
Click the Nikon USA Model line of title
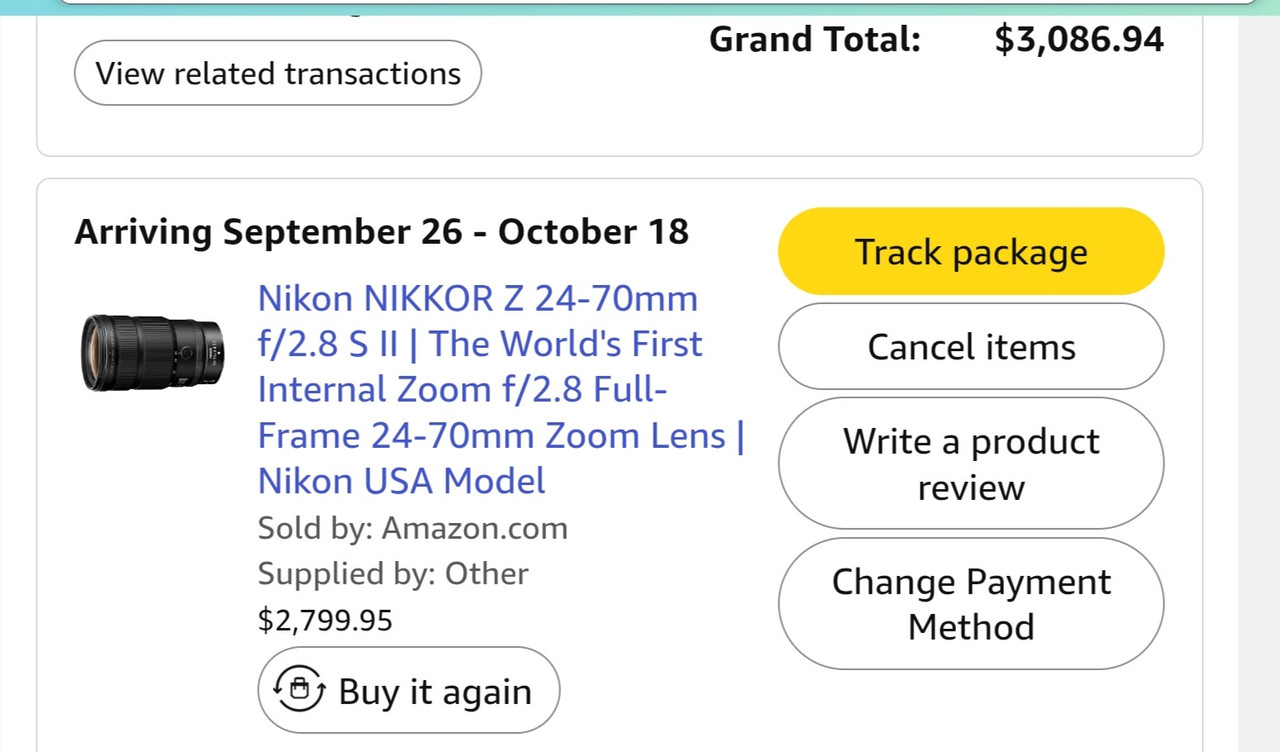click(x=402, y=481)
